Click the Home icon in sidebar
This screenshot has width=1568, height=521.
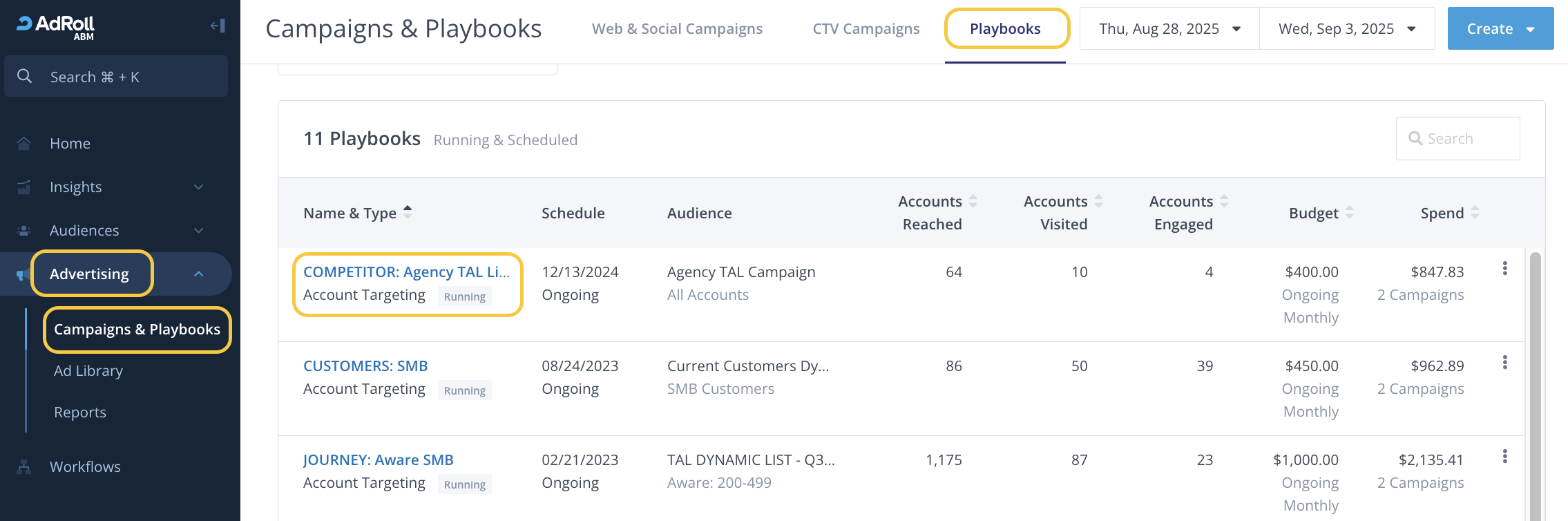click(x=24, y=144)
